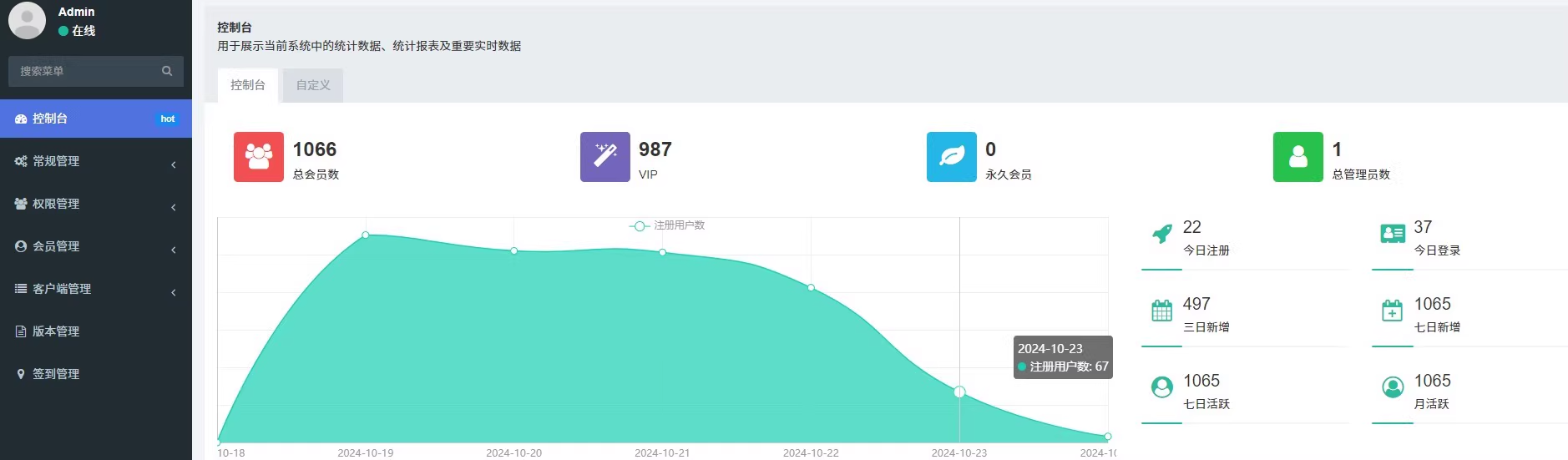Click the green total admins icon
The height and width of the screenshot is (460, 1568).
point(1297,157)
